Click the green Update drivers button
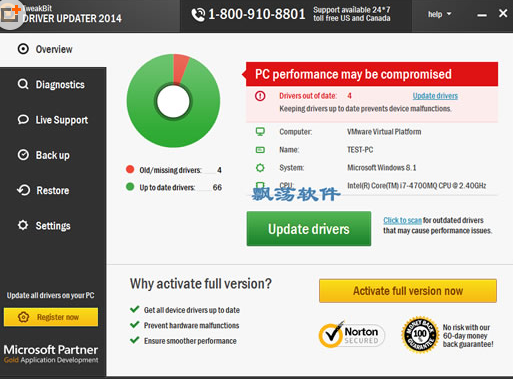The height and width of the screenshot is (379, 513). [309, 229]
